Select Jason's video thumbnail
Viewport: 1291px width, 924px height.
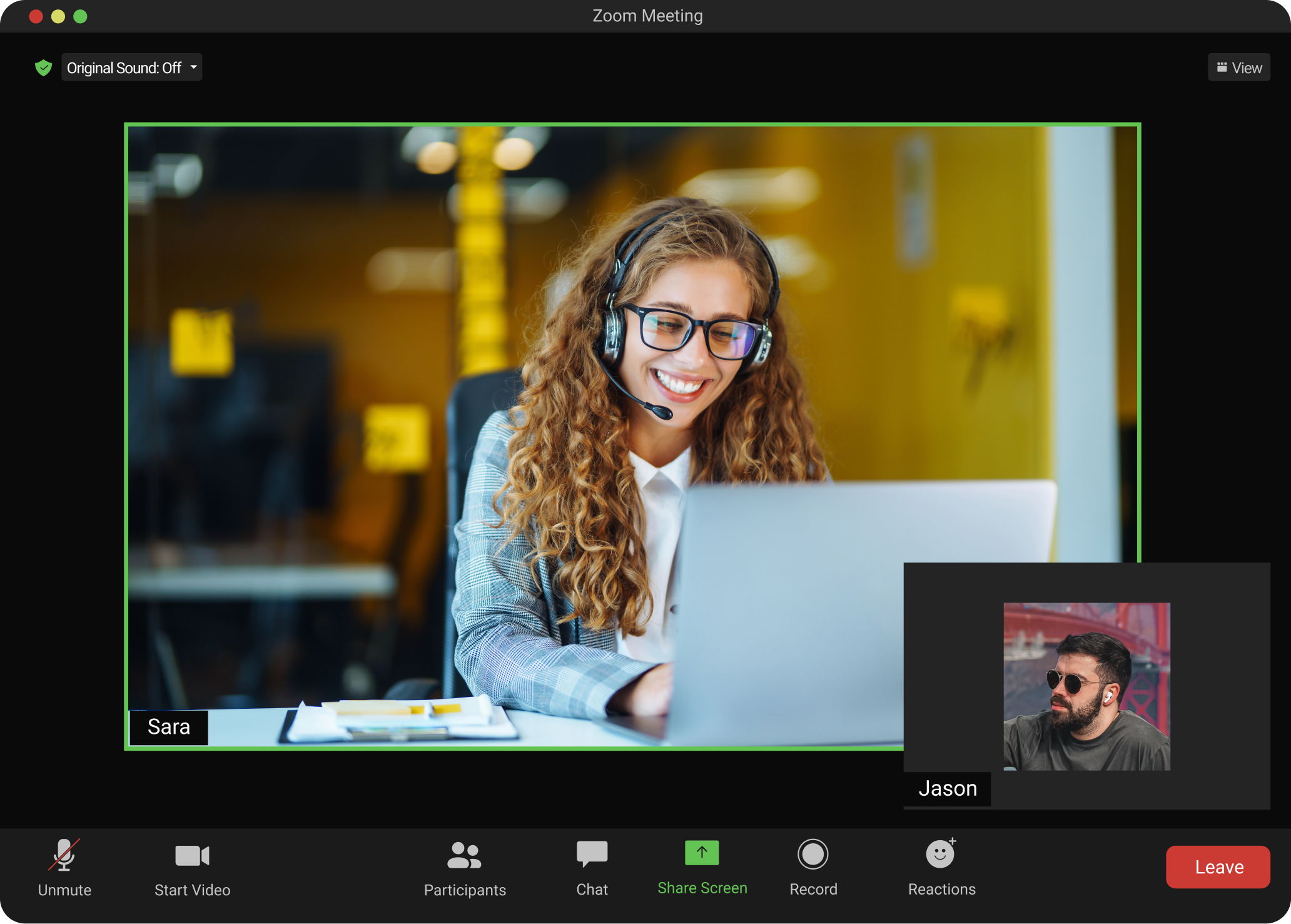click(1086, 686)
